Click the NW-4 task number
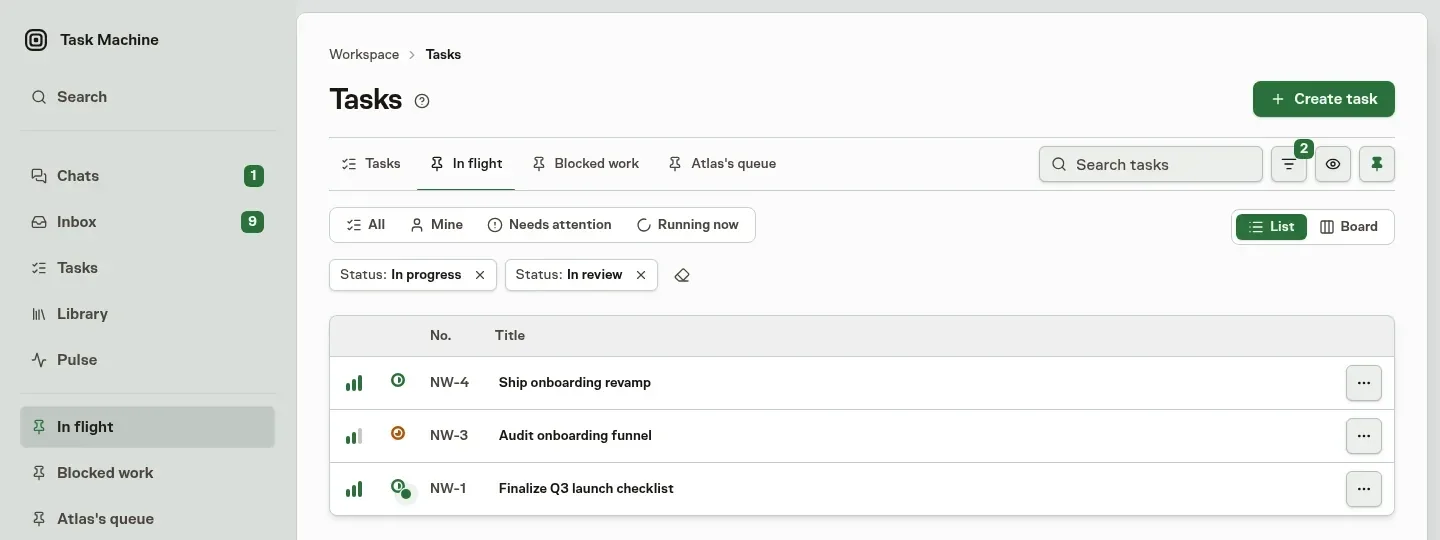This screenshot has width=1440, height=540. [x=450, y=383]
